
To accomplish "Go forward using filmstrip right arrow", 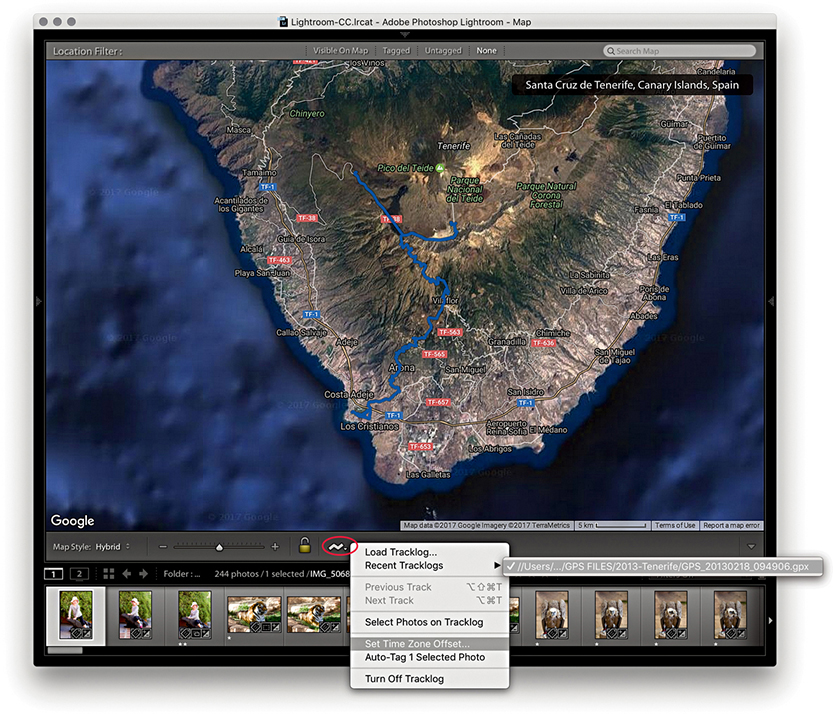I will pos(144,574).
